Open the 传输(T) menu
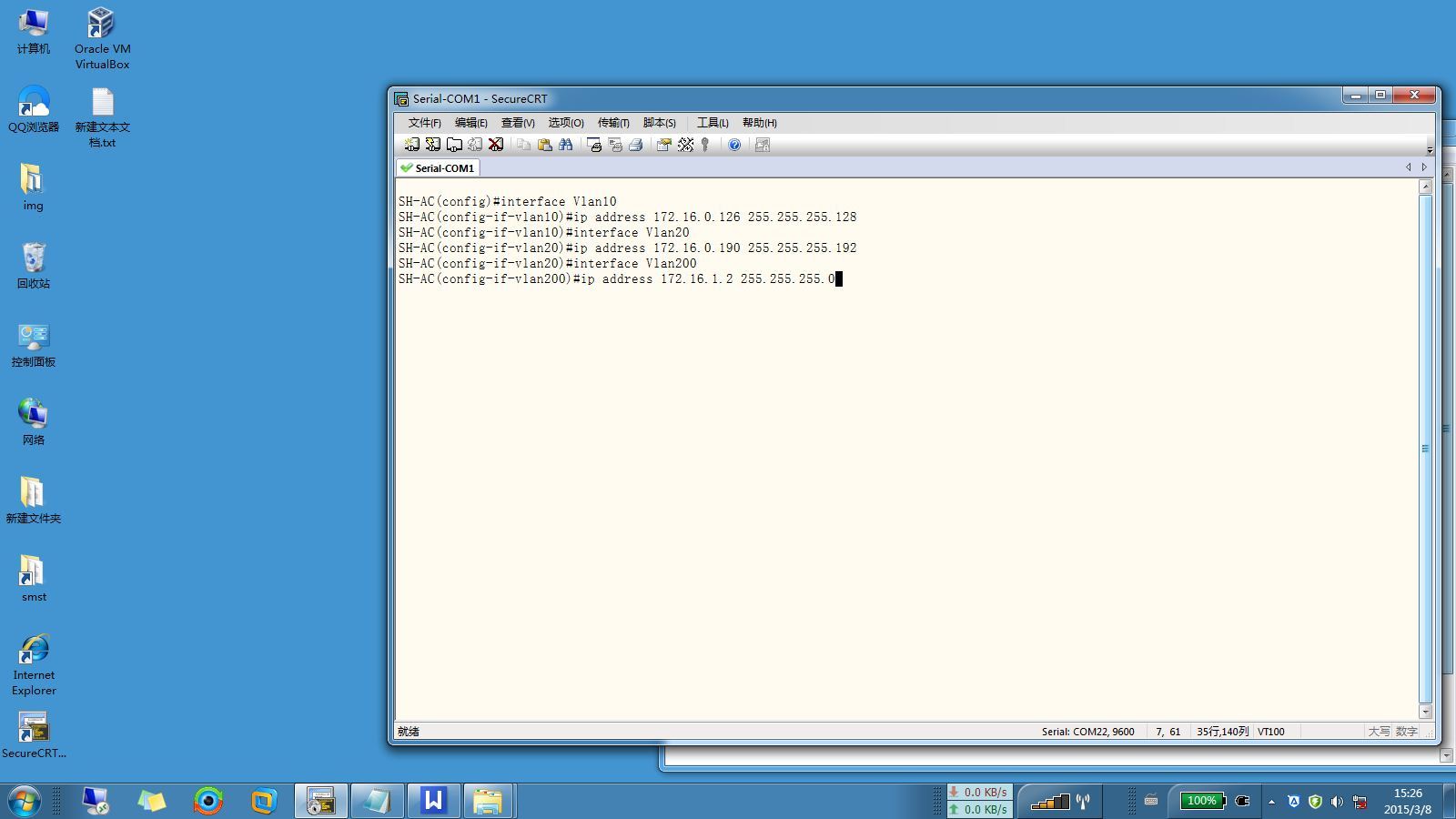The image size is (1456, 819). point(613,123)
